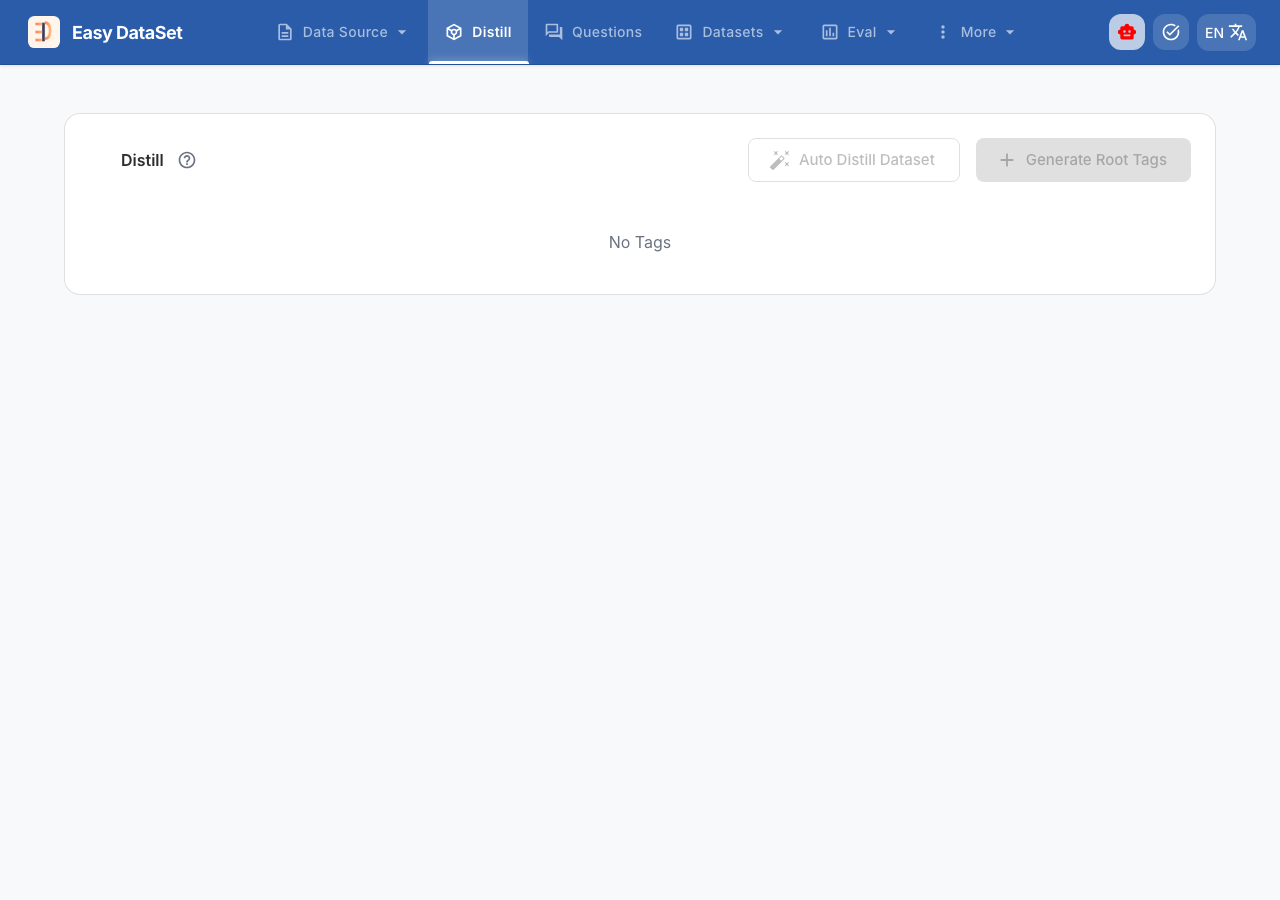Open the Datasets menu
Image resolution: width=1280 pixels, height=900 pixels.
pos(730,32)
